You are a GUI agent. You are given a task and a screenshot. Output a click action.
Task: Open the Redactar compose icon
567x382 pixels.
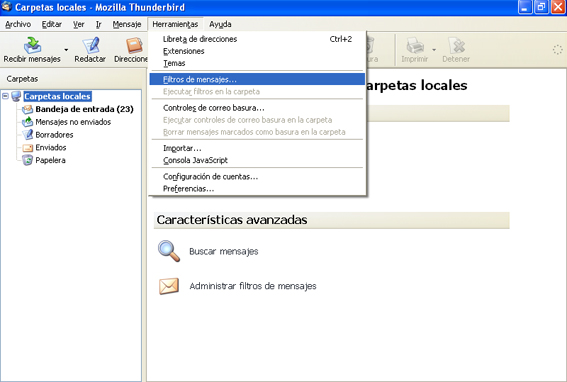point(90,45)
